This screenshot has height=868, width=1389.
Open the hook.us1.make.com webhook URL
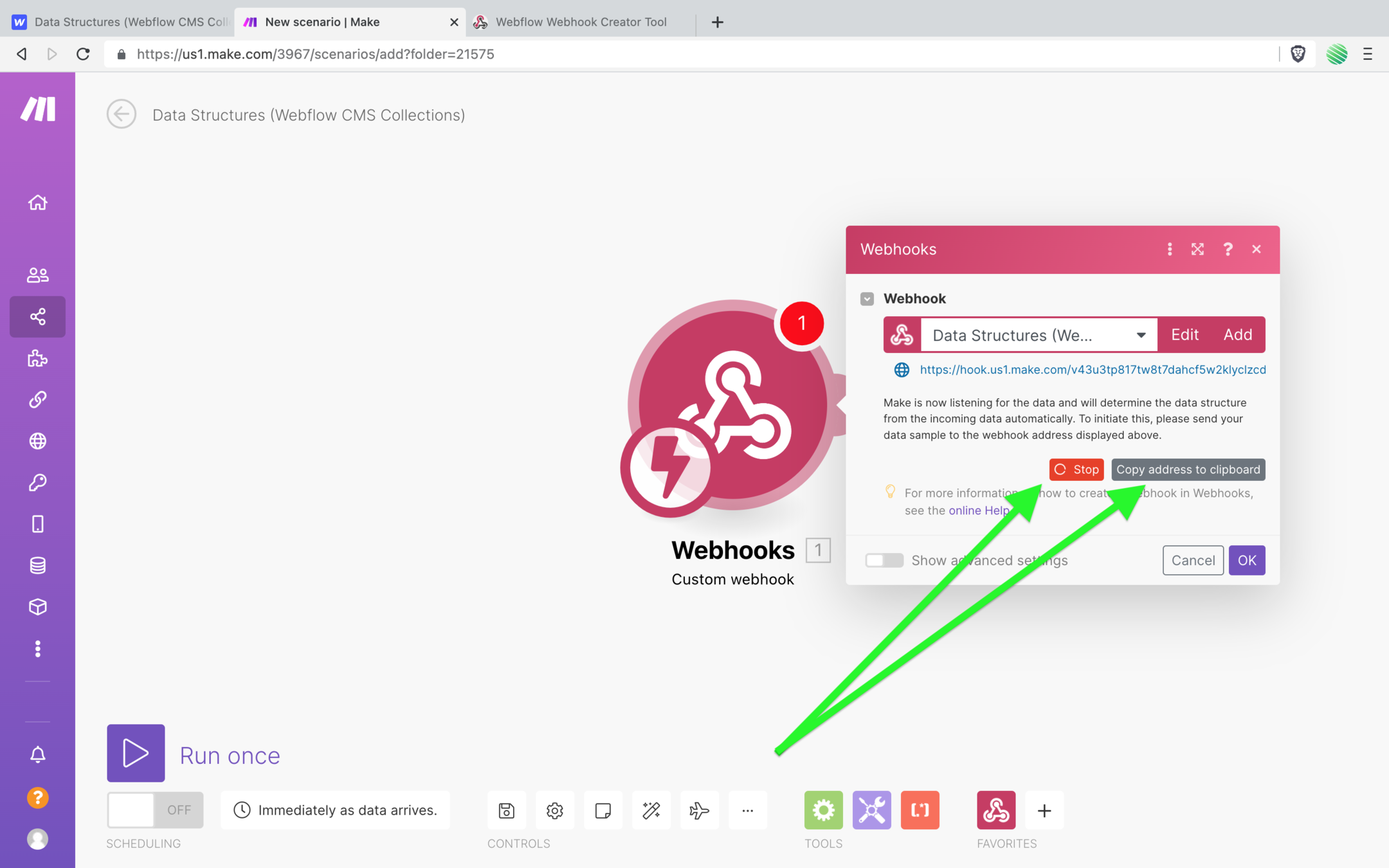point(1093,370)
